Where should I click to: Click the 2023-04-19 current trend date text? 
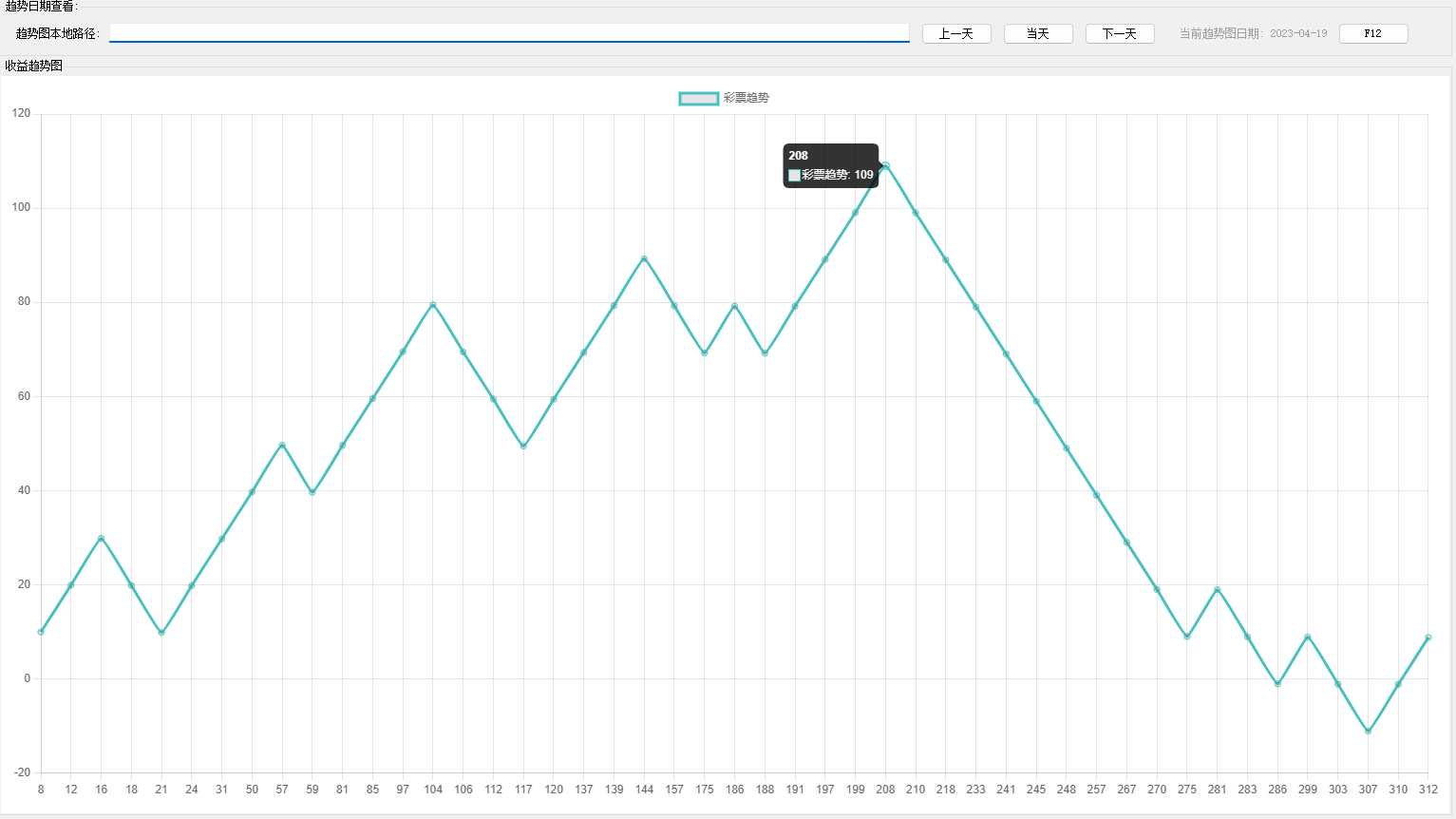(1298, 34)
